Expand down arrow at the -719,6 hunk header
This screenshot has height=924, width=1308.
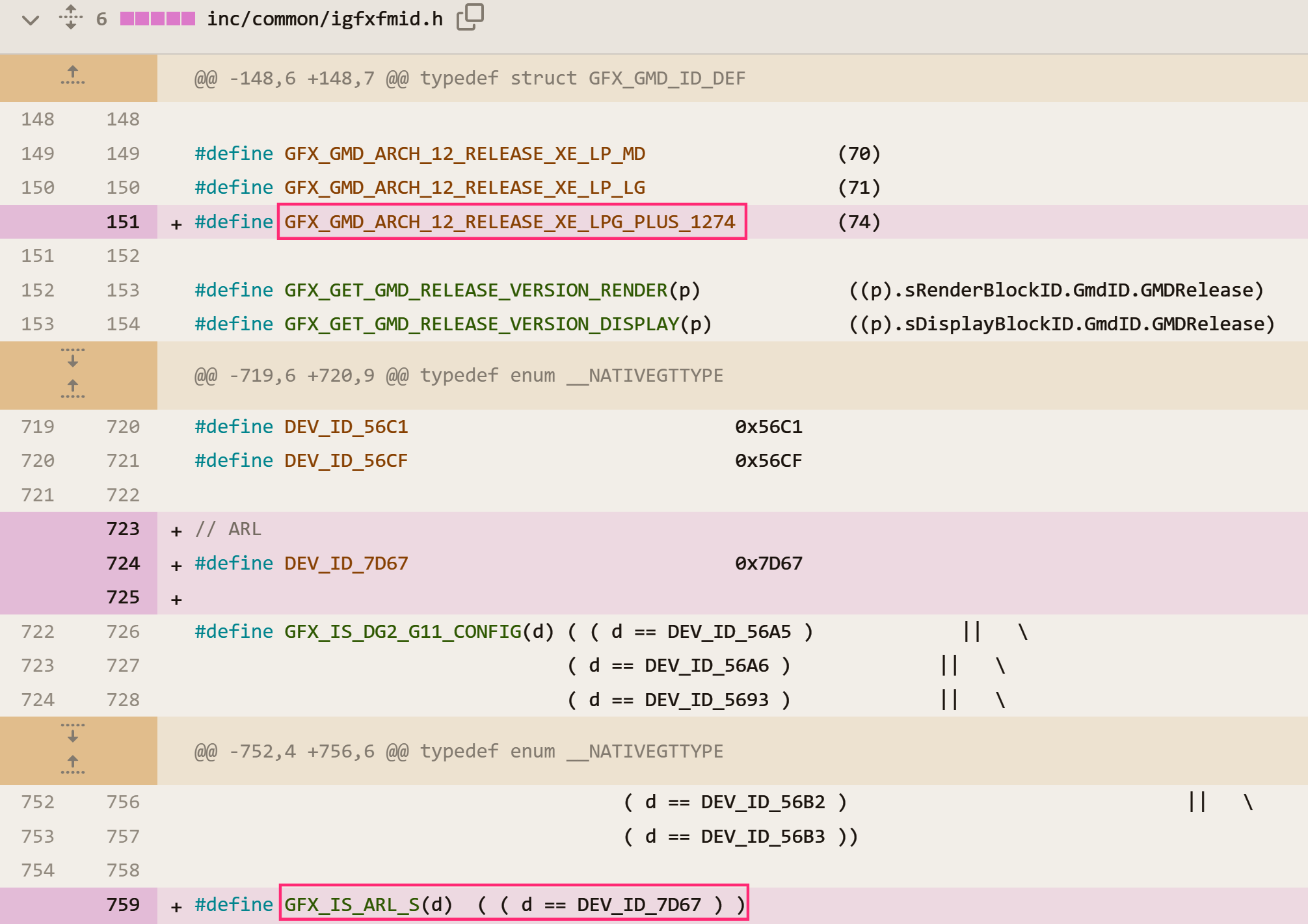click(73, 358)
